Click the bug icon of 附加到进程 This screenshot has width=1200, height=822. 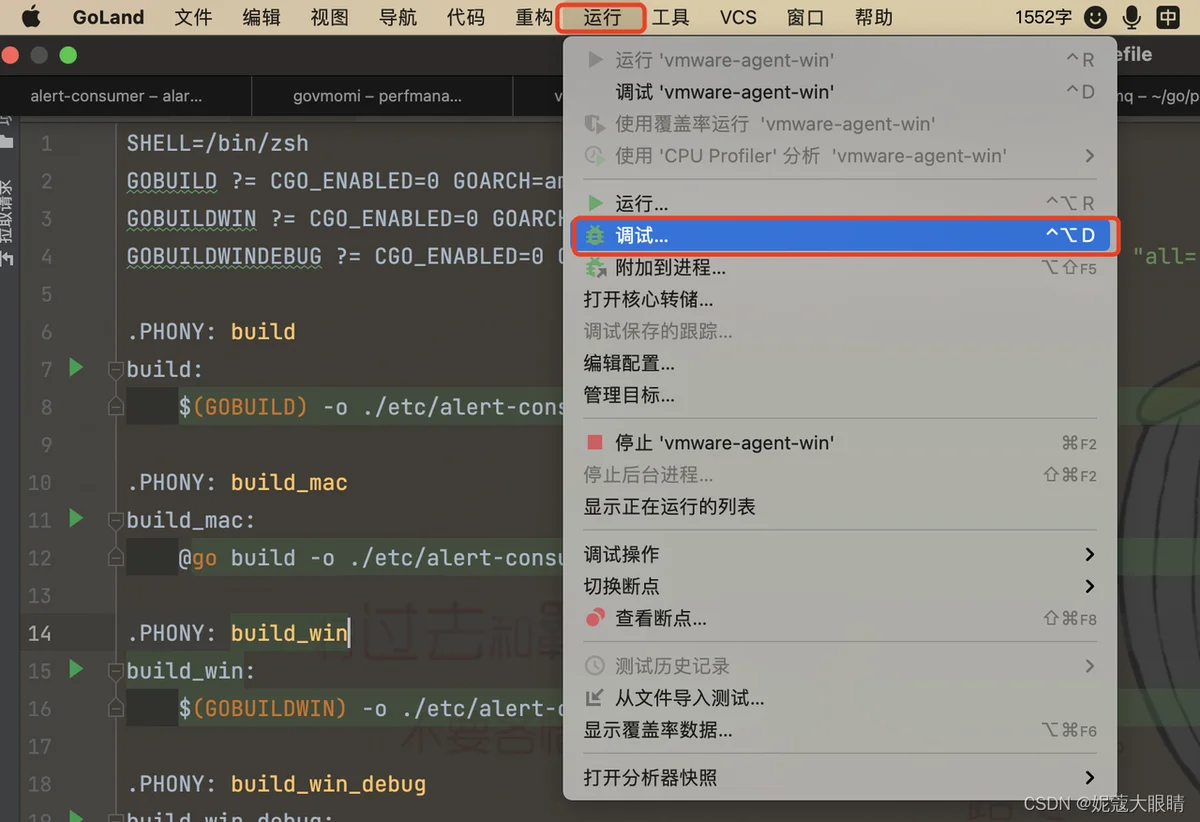(x=595, y=268)
